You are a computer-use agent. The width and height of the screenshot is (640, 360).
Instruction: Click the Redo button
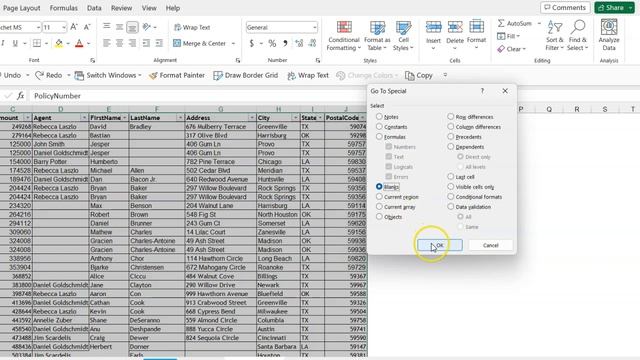coord(49,75)
